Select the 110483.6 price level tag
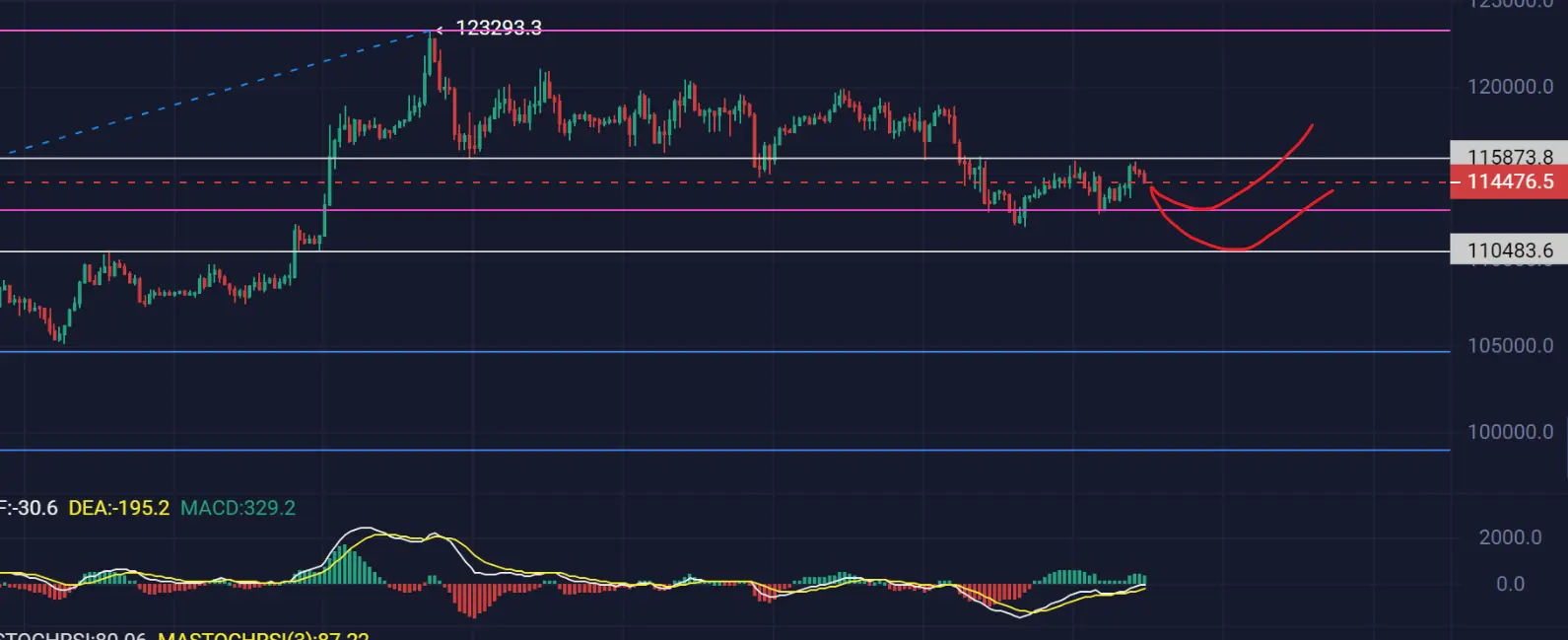 tap(1509, 249)
